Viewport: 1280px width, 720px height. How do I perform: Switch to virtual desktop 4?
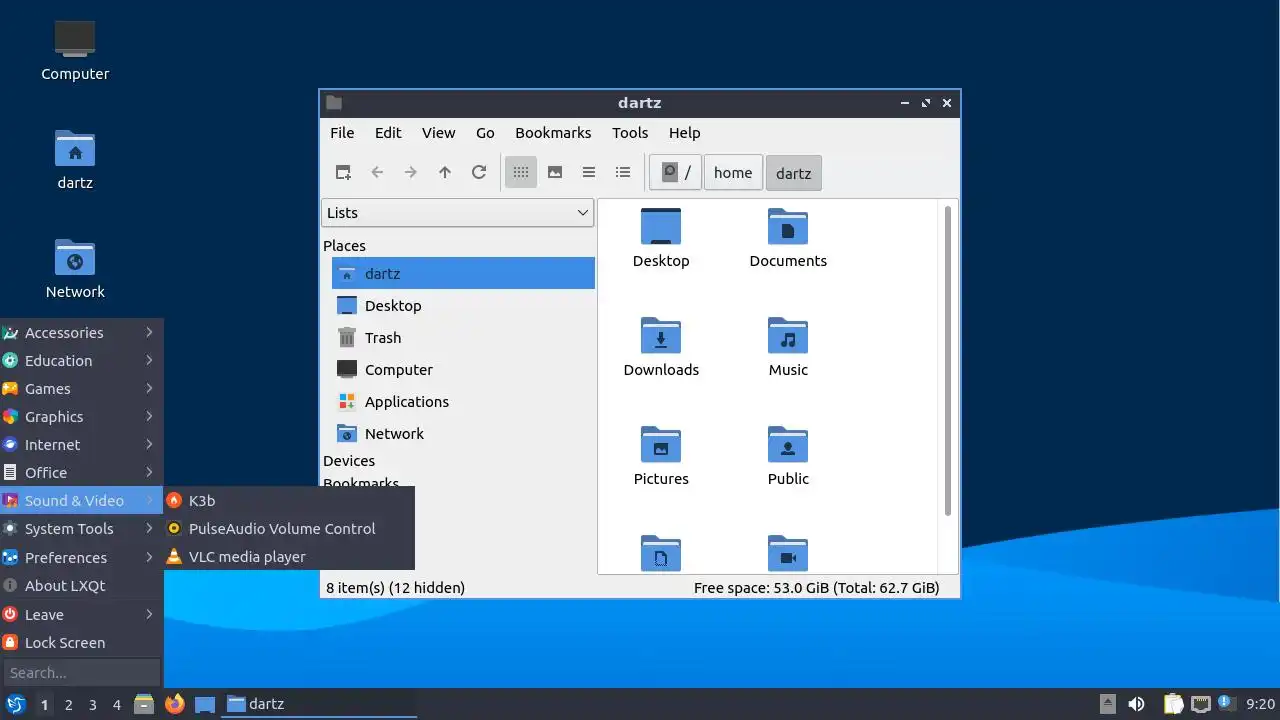(116, 705)
